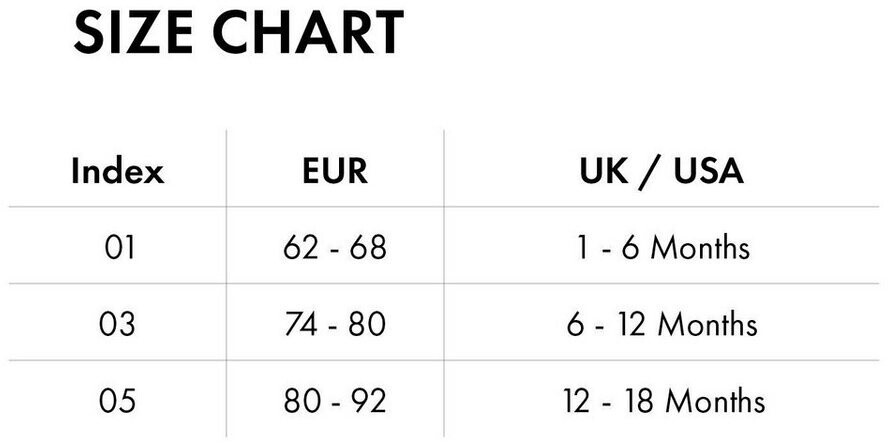Click index value 05
Image resolution: width=888 pixels, height=443 pixels.
(x=118, y=401)
